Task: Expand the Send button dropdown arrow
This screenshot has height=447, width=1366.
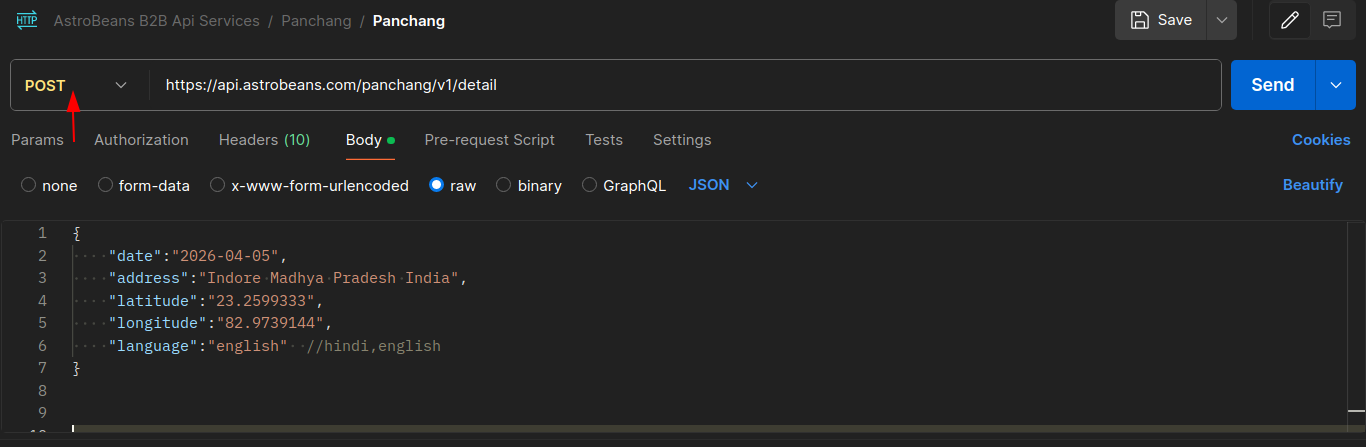Action: (x=1336, y=85)
